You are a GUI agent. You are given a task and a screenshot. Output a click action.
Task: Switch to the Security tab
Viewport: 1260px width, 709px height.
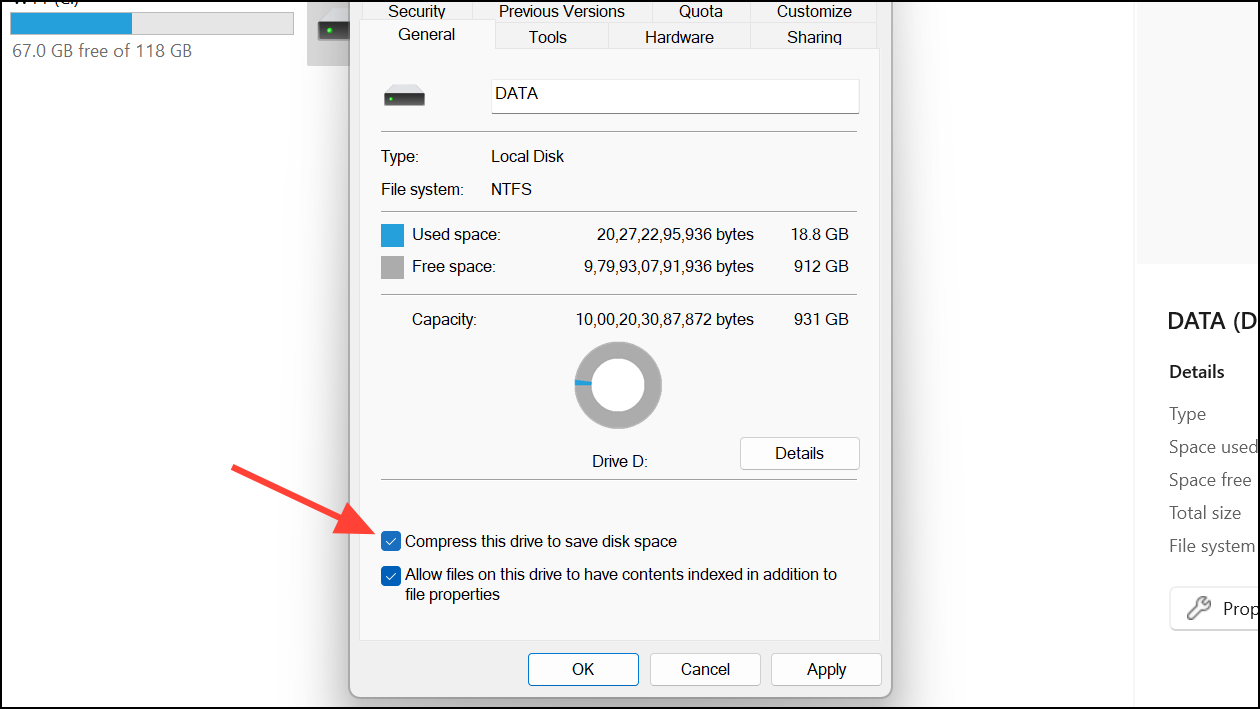tap(416, 11)
